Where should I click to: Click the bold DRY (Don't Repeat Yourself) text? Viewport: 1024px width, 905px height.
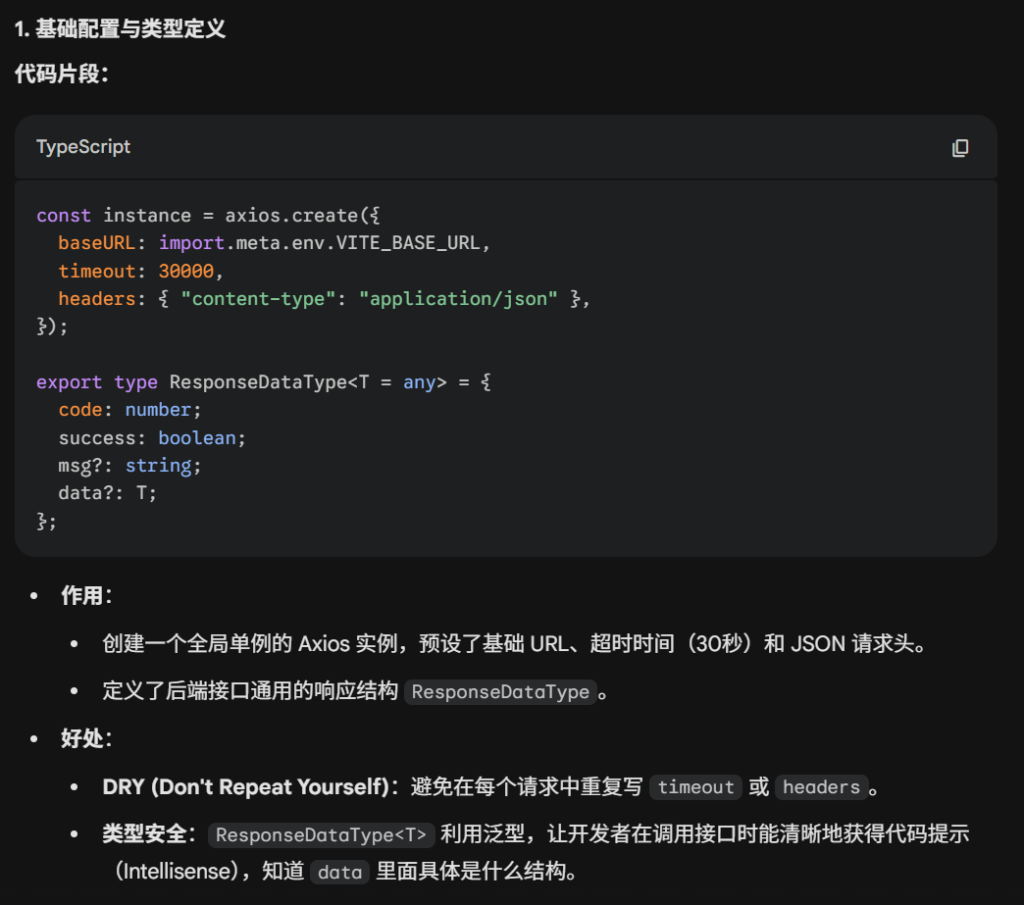(244, 787)
